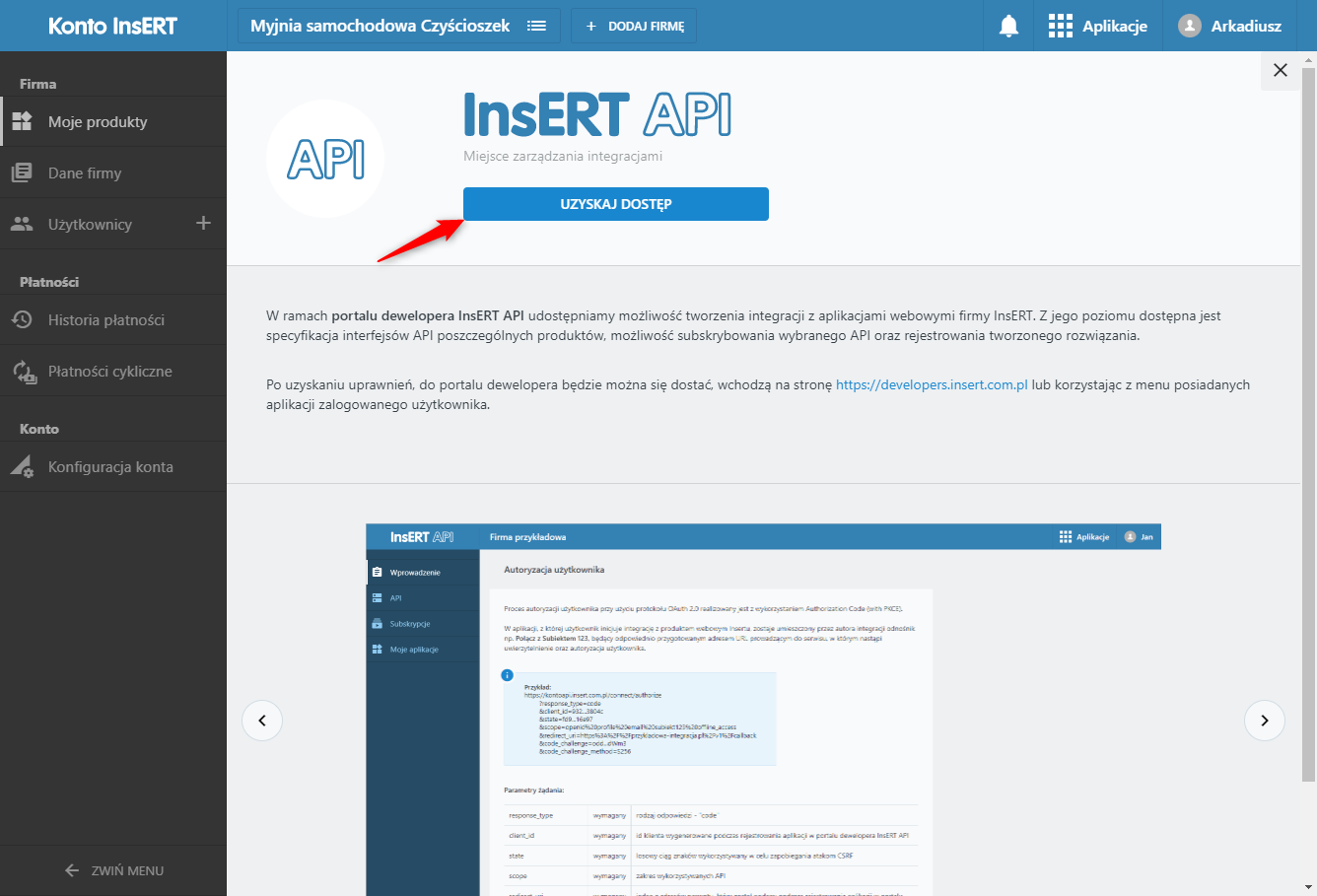This screenshot has height=896, width=1317.
Task: Click the text Miejsce zarządzania integracjami
Action: 563,156
